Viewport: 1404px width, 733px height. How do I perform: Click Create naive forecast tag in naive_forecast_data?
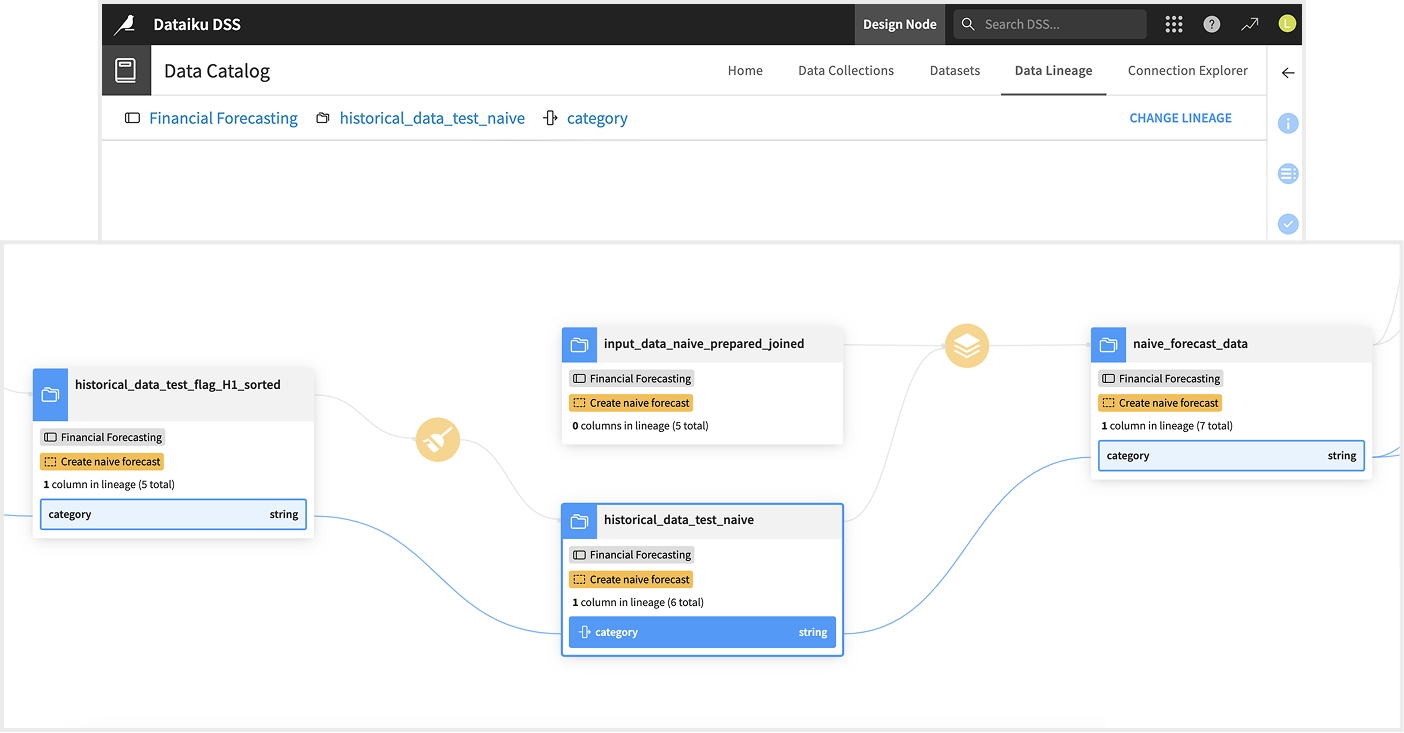point(1160,403)
